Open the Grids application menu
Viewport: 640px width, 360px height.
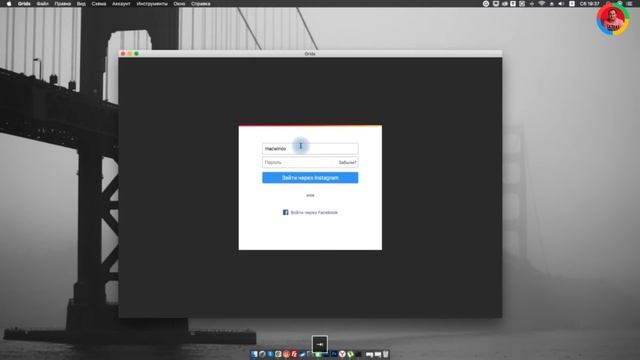pyautogui.click(x=24, y=4)
